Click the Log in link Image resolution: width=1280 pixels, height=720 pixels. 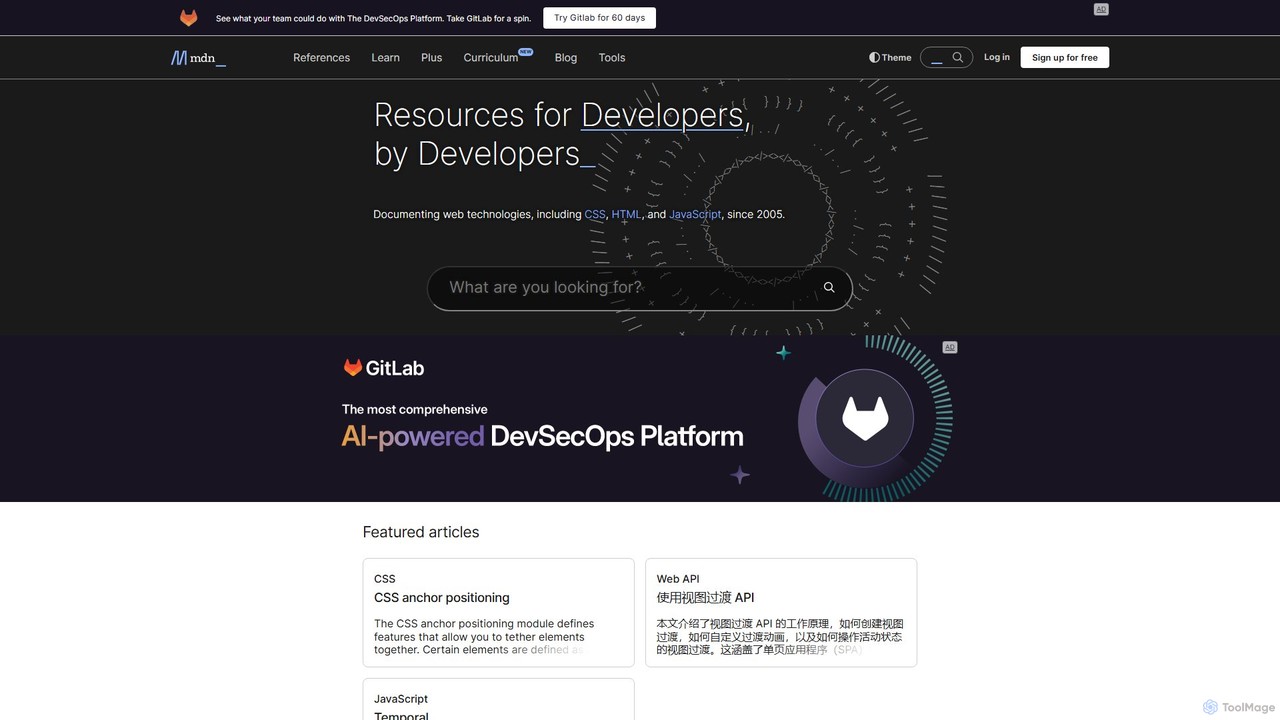click(997, 57)
